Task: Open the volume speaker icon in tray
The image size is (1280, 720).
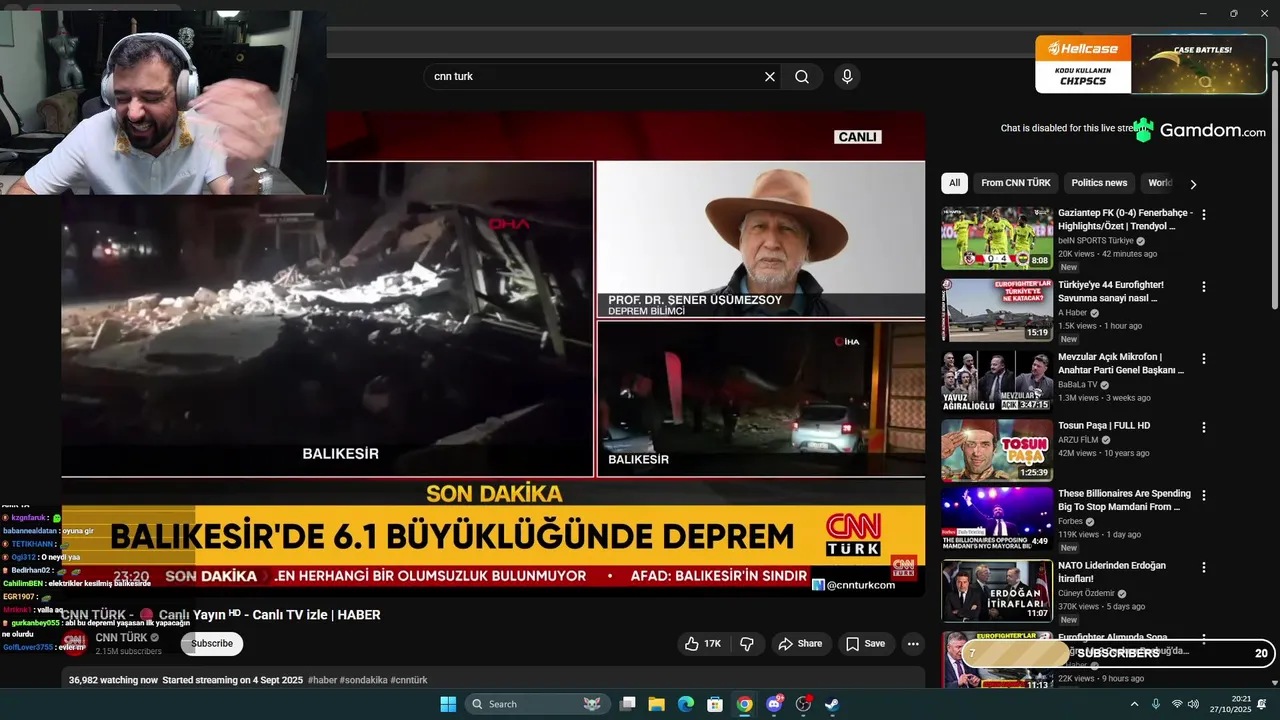Action: (1193, 704)
